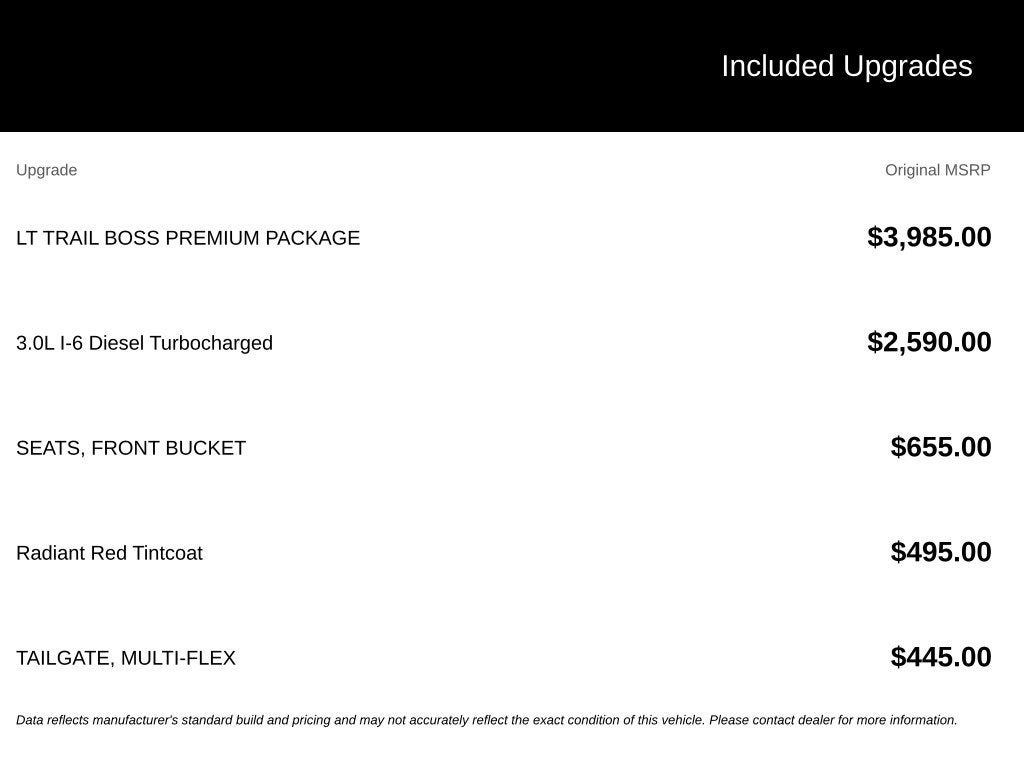
Task: Select Radiant Red Tintcoat upgrade
Action: (x=109, y=553)
